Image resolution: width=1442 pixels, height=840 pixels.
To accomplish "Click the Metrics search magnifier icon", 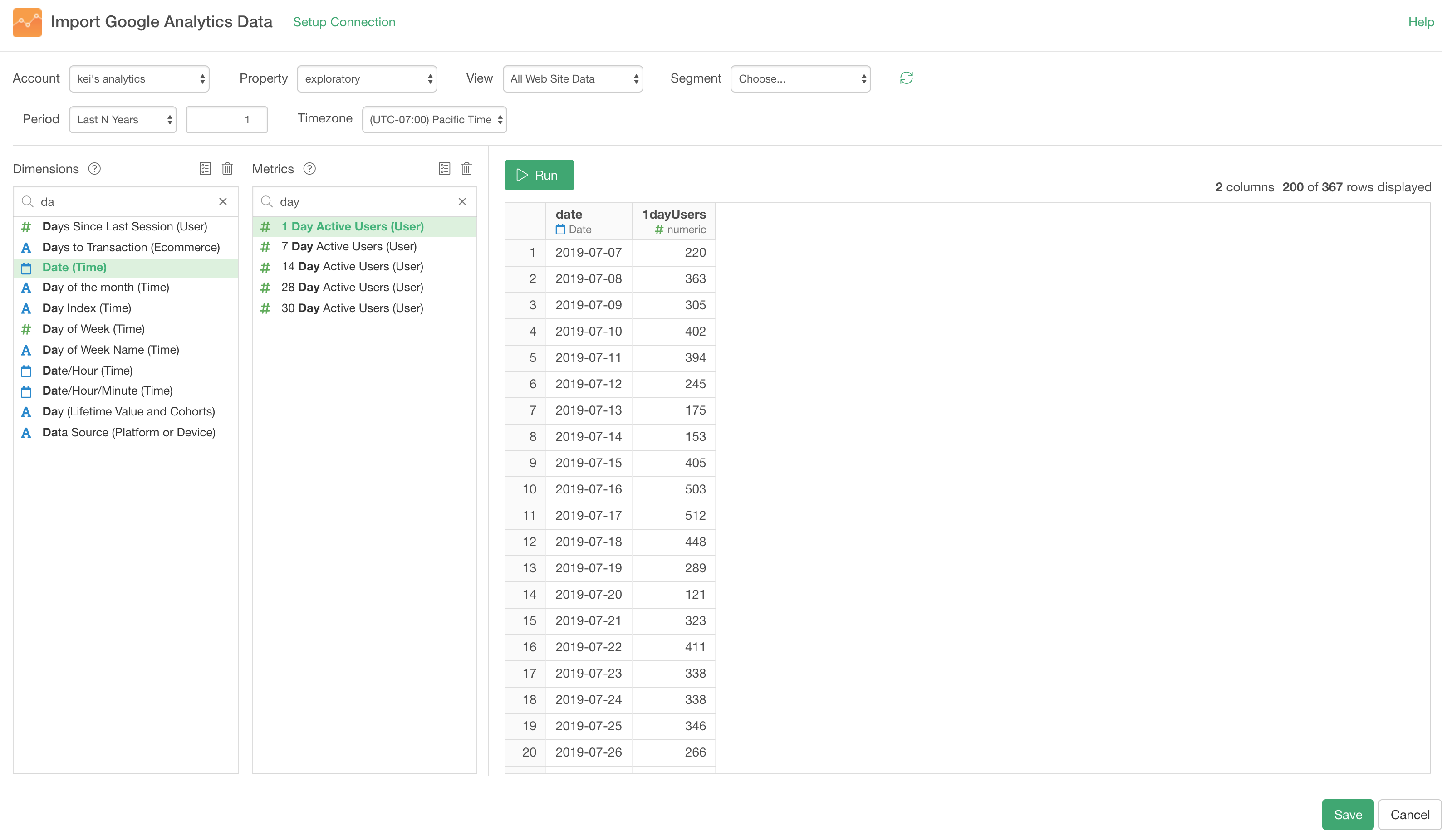I will [x=267, y=202].
